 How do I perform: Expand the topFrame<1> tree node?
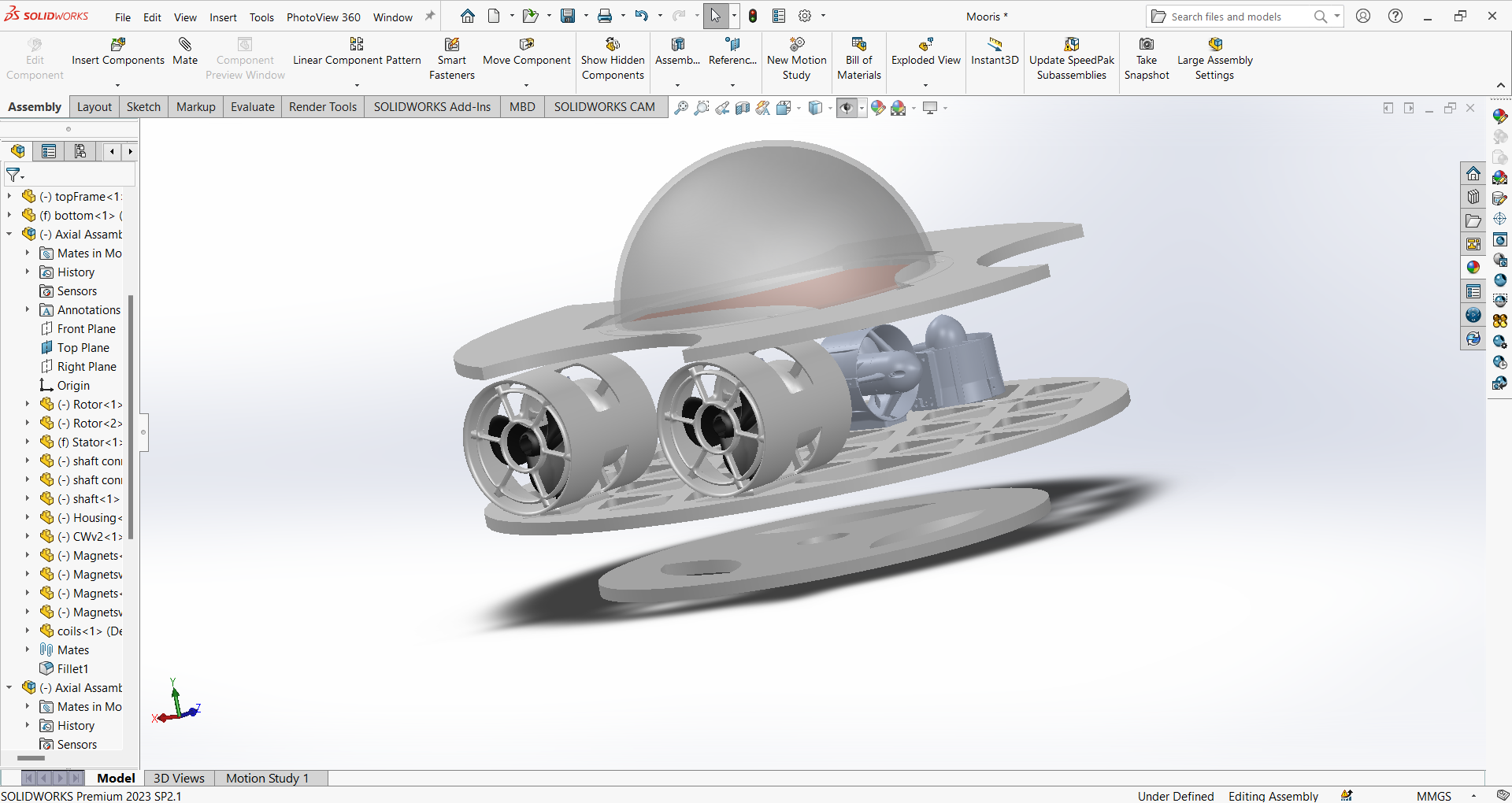[9, 197]
